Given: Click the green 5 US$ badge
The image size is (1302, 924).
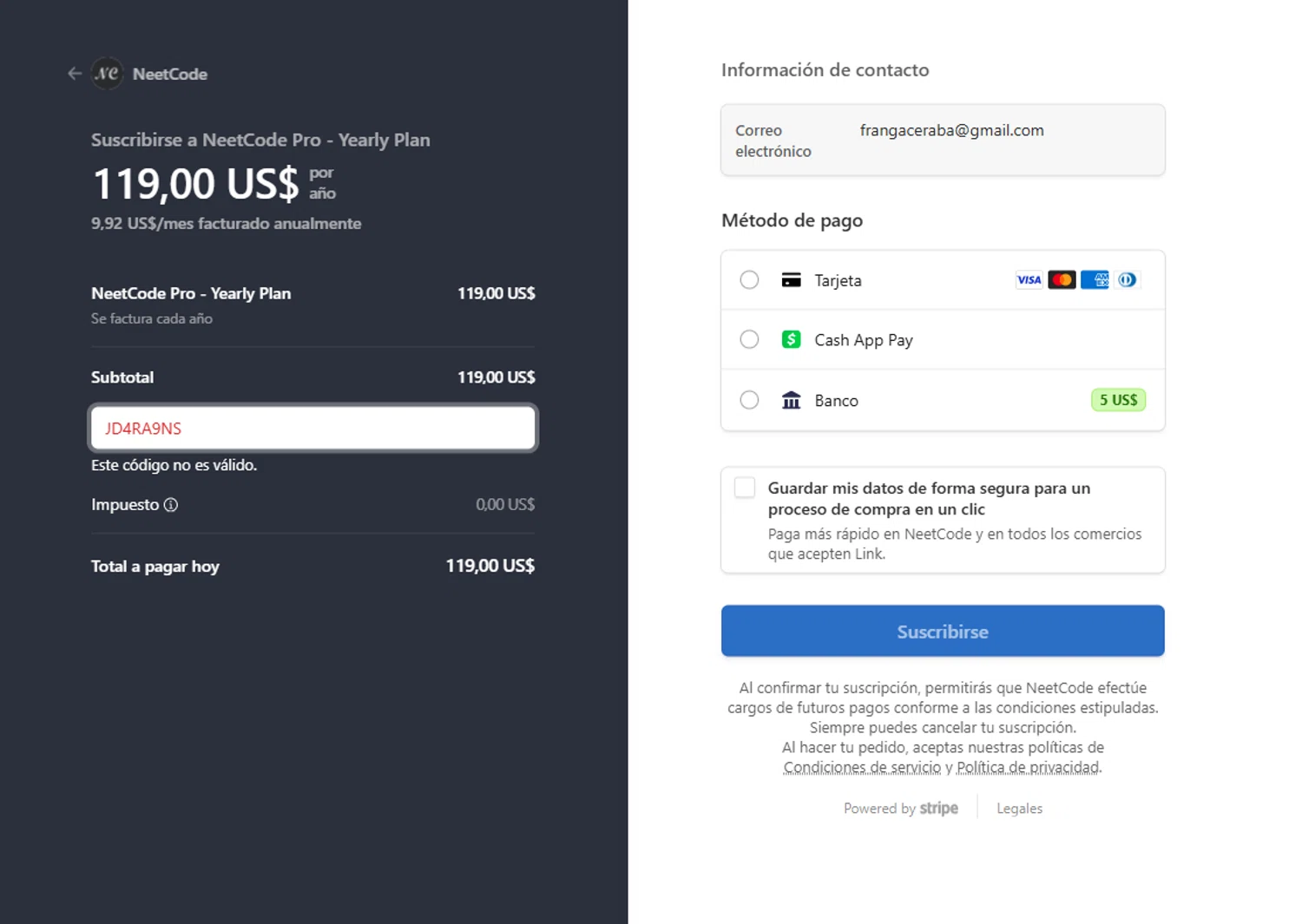Looking at the screenshot, I should tap(1118, 400).
